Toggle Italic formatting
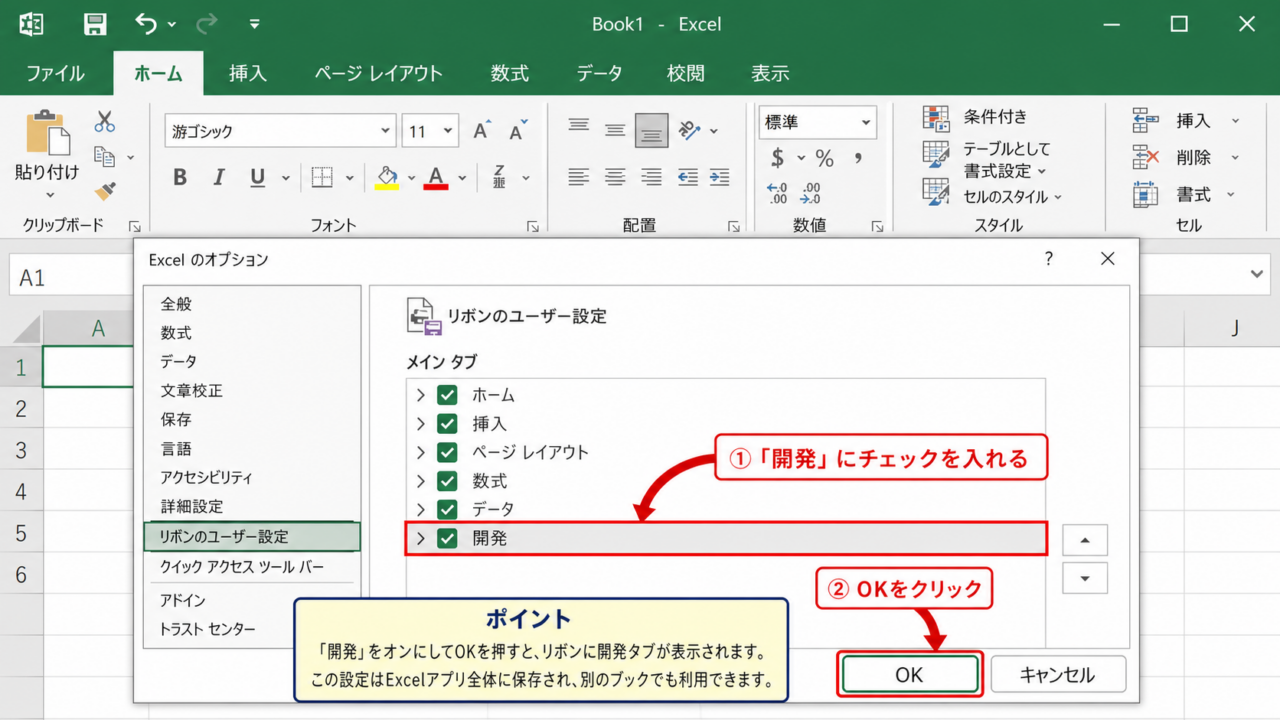The image size is (1280, 720). [x=219, y=178]
